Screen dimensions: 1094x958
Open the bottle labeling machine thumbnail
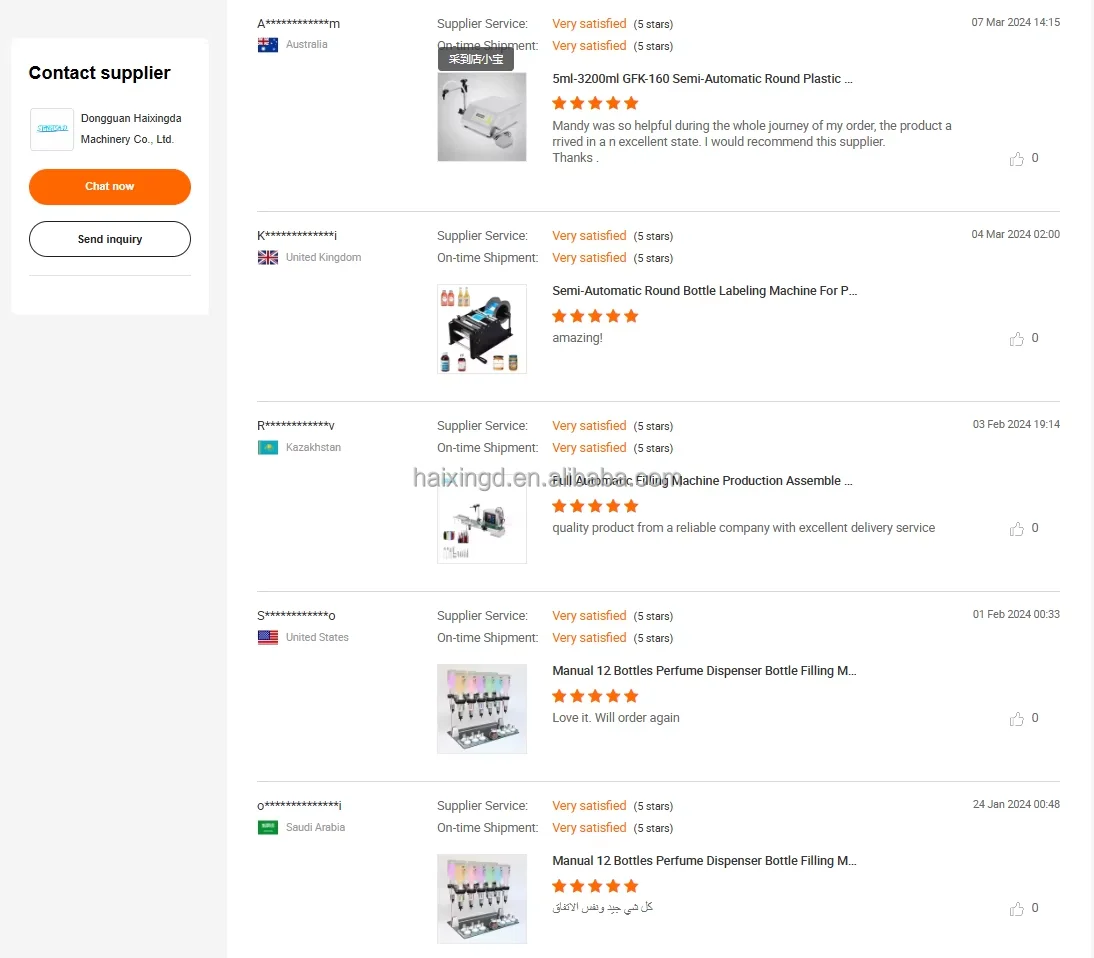pyautogui.click(x=482, y=329)
